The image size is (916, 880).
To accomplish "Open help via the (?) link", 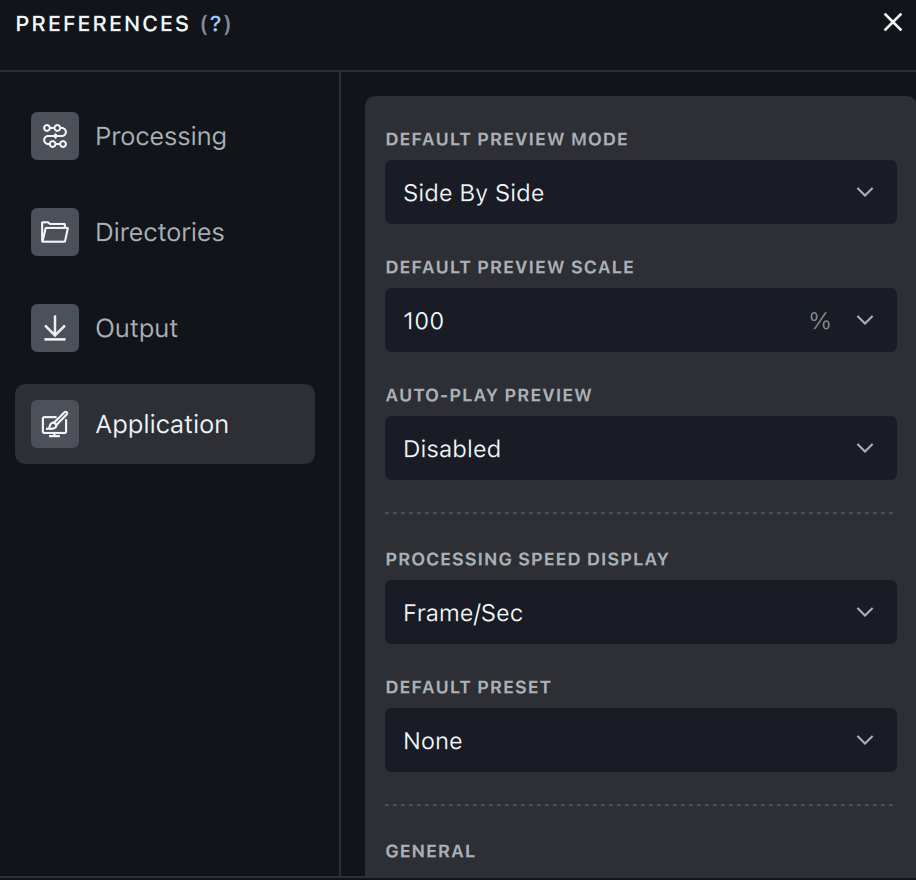I will 216,24.
